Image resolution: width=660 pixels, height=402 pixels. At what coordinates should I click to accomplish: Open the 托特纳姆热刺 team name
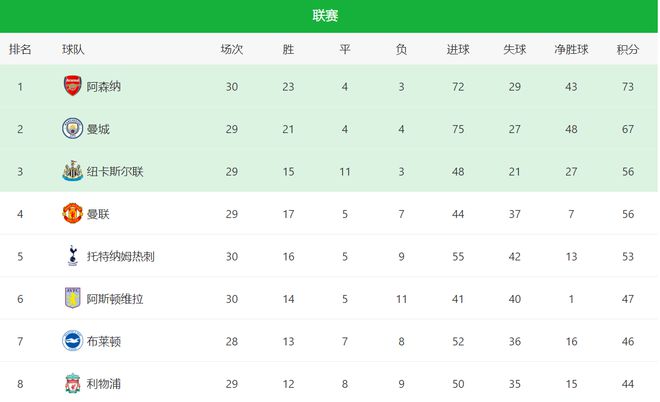pyautogui.click(x=121, y=256)
